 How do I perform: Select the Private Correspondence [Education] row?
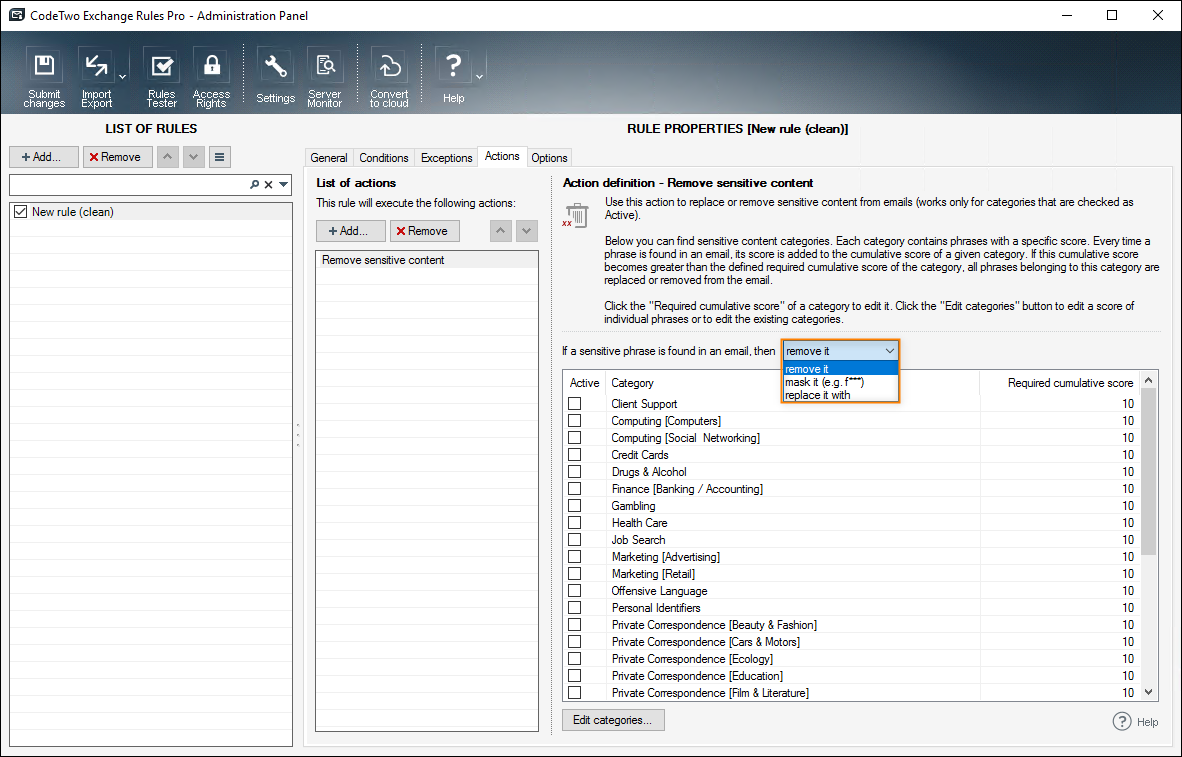click(851, 676)
